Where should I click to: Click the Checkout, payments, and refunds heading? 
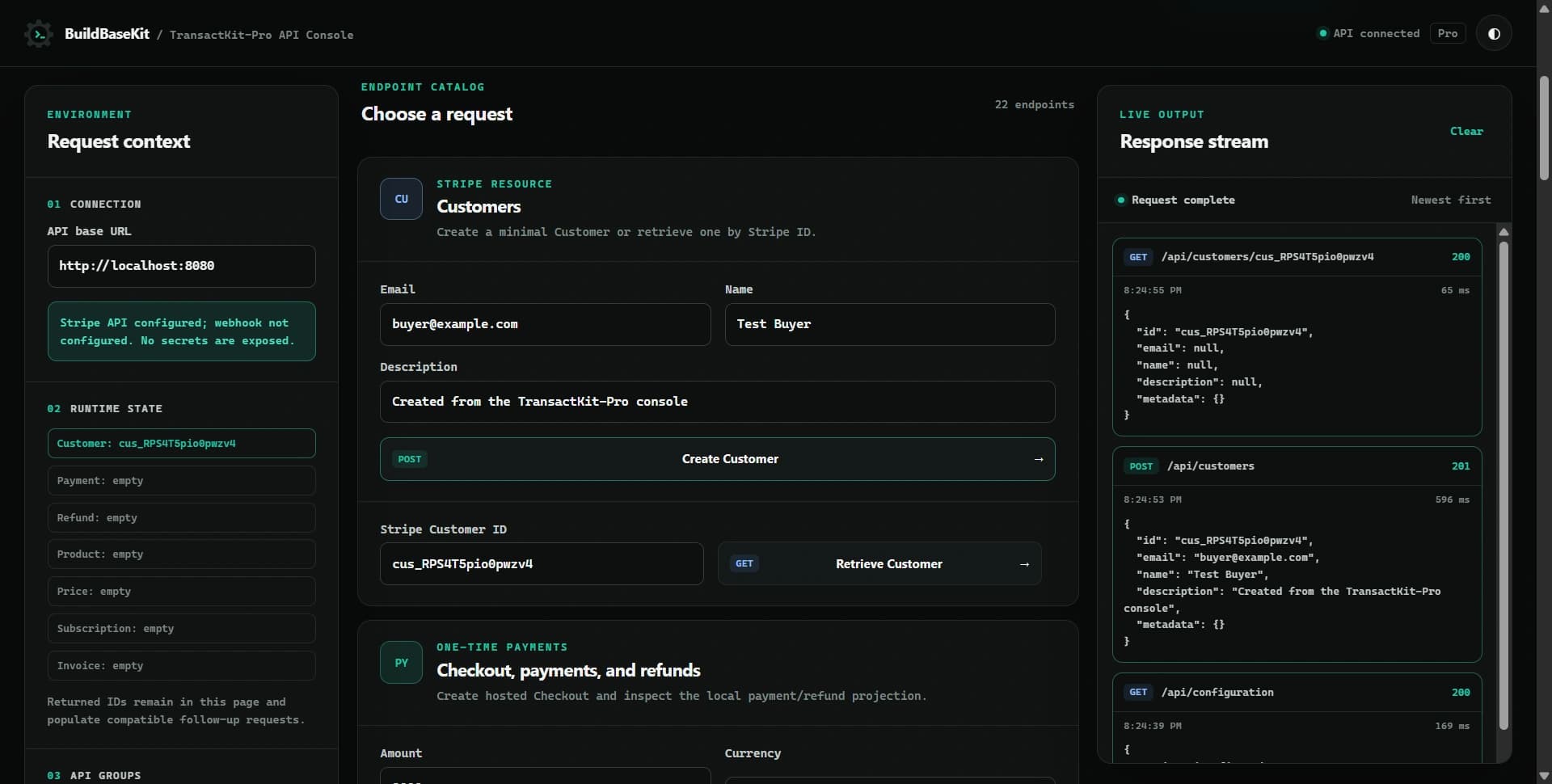568,671
